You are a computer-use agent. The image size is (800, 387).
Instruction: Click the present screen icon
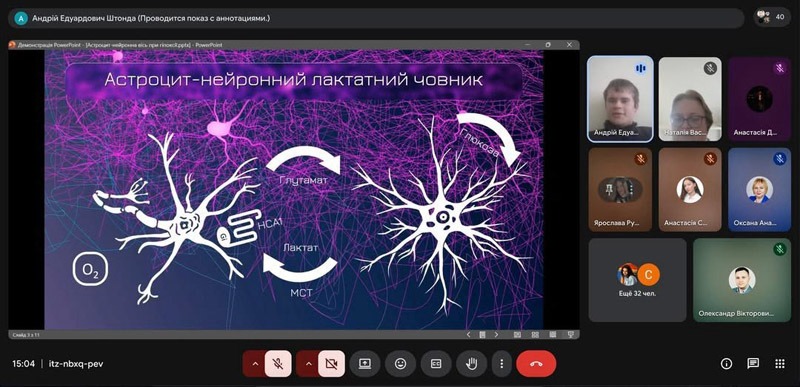click(364, 364)
